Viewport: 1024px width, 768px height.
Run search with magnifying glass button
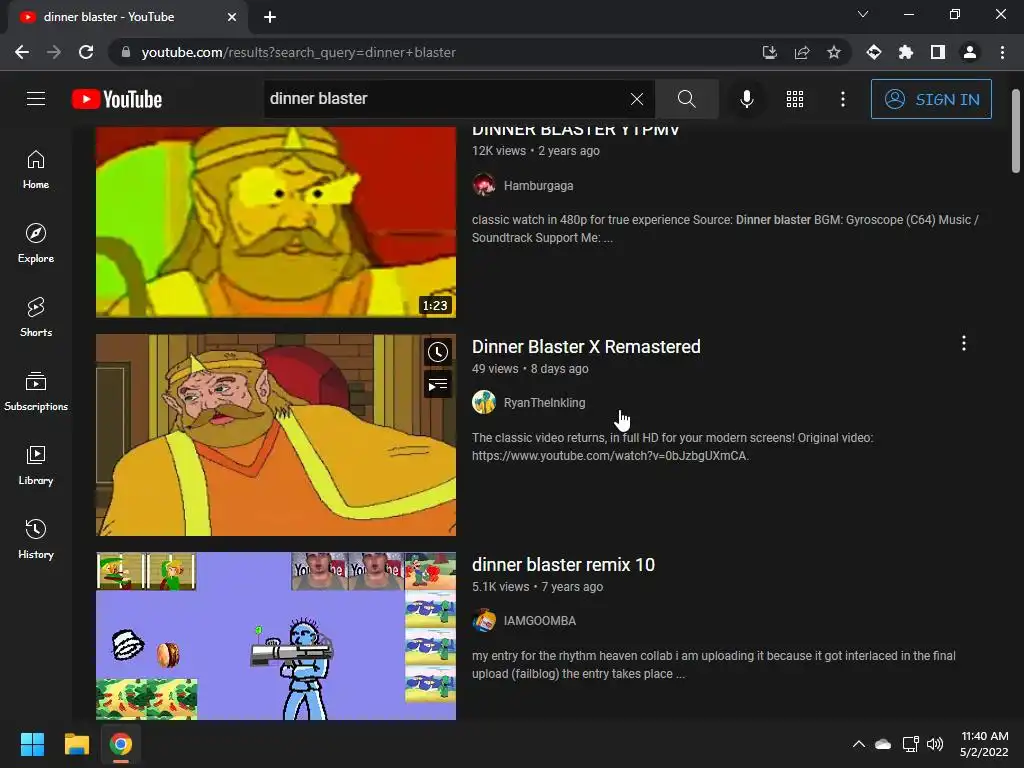coord(686,99)
